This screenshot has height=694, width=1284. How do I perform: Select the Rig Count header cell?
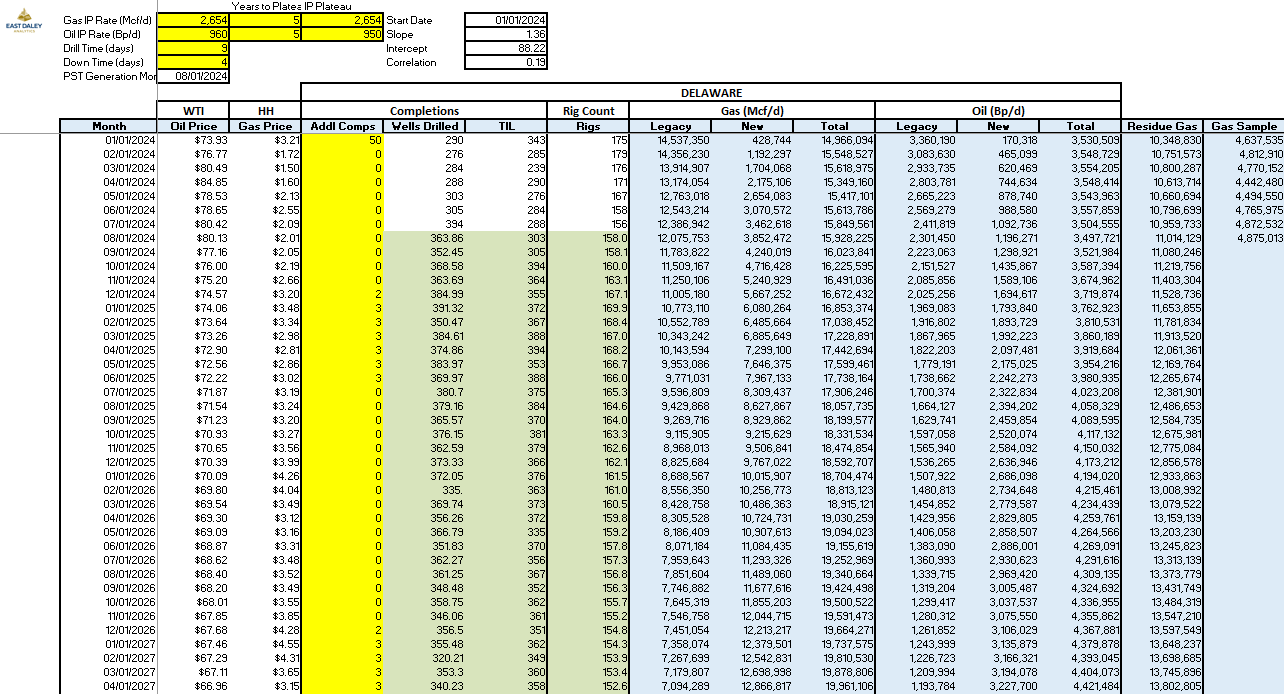pos(589,111)
